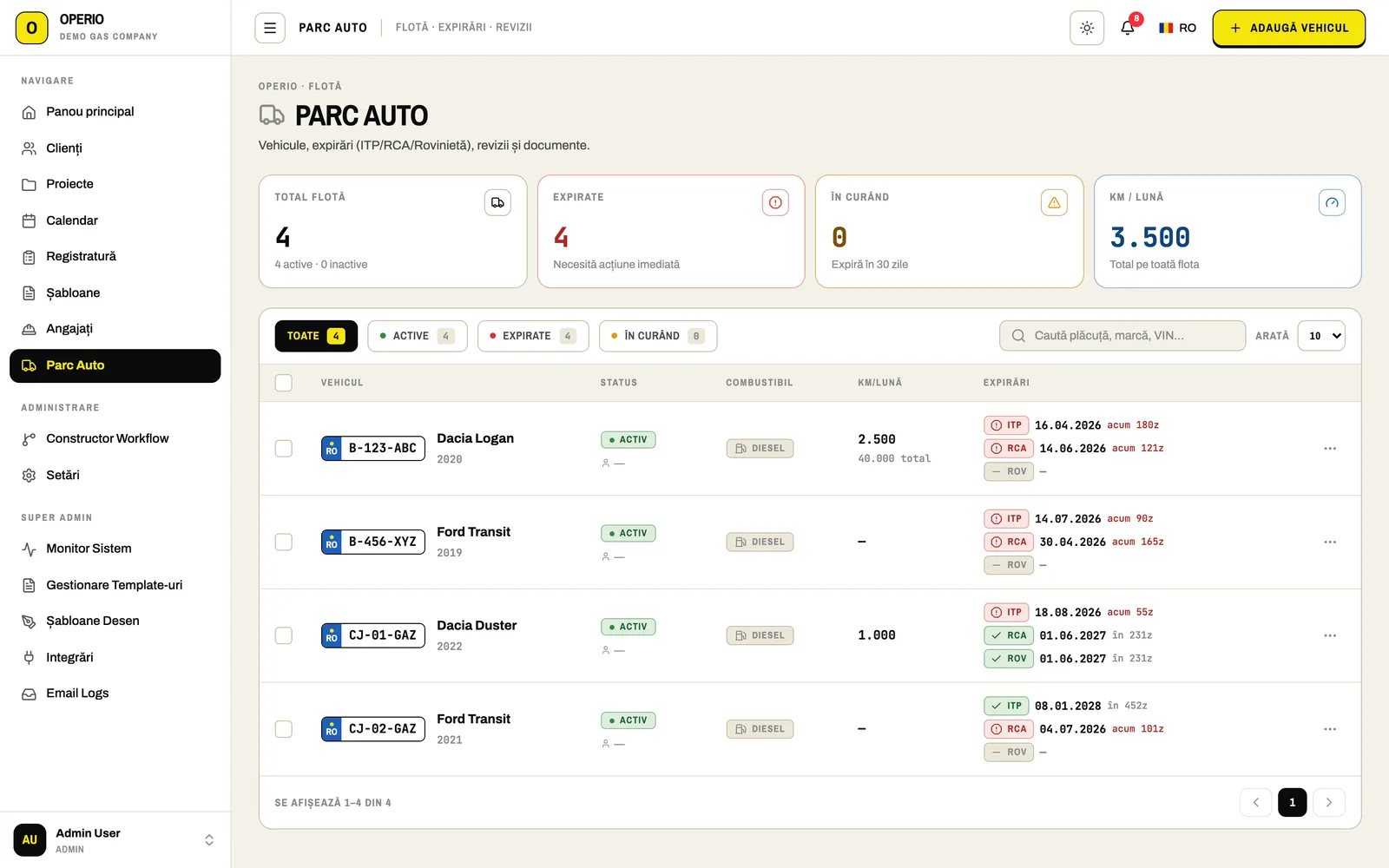Click the gauge icon in KM / Lună card
The width and height of the screenshot is (1389, 868).
coord(1332,202)
